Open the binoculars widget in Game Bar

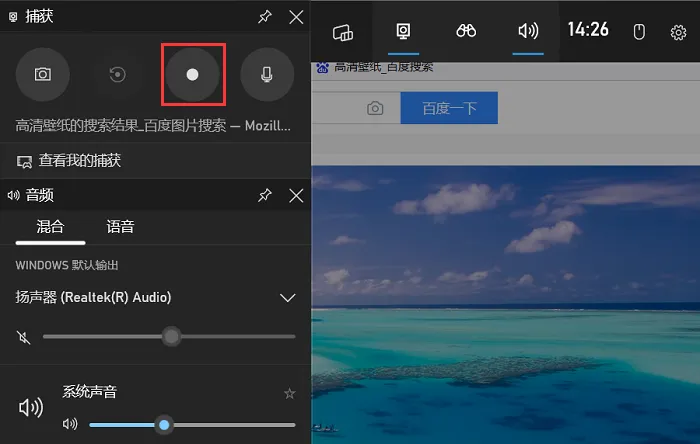[466, 31]
